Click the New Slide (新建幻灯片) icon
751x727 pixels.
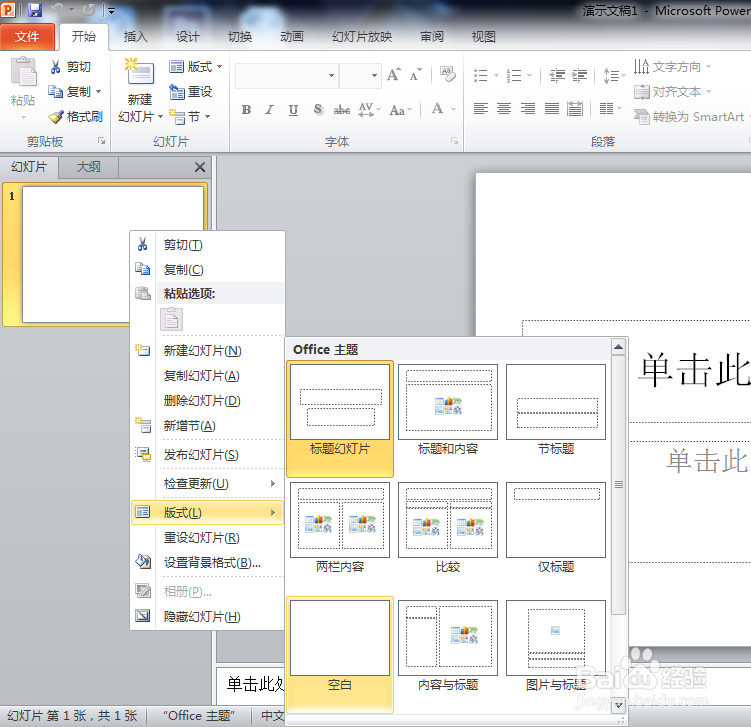coord(139,72)
